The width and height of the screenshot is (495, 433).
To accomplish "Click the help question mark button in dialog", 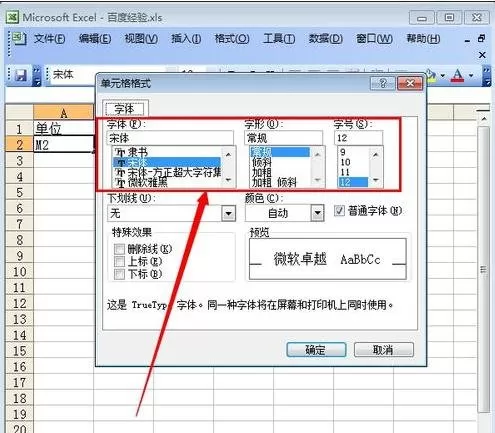I will pyautogui.click(x=383, y=83).
